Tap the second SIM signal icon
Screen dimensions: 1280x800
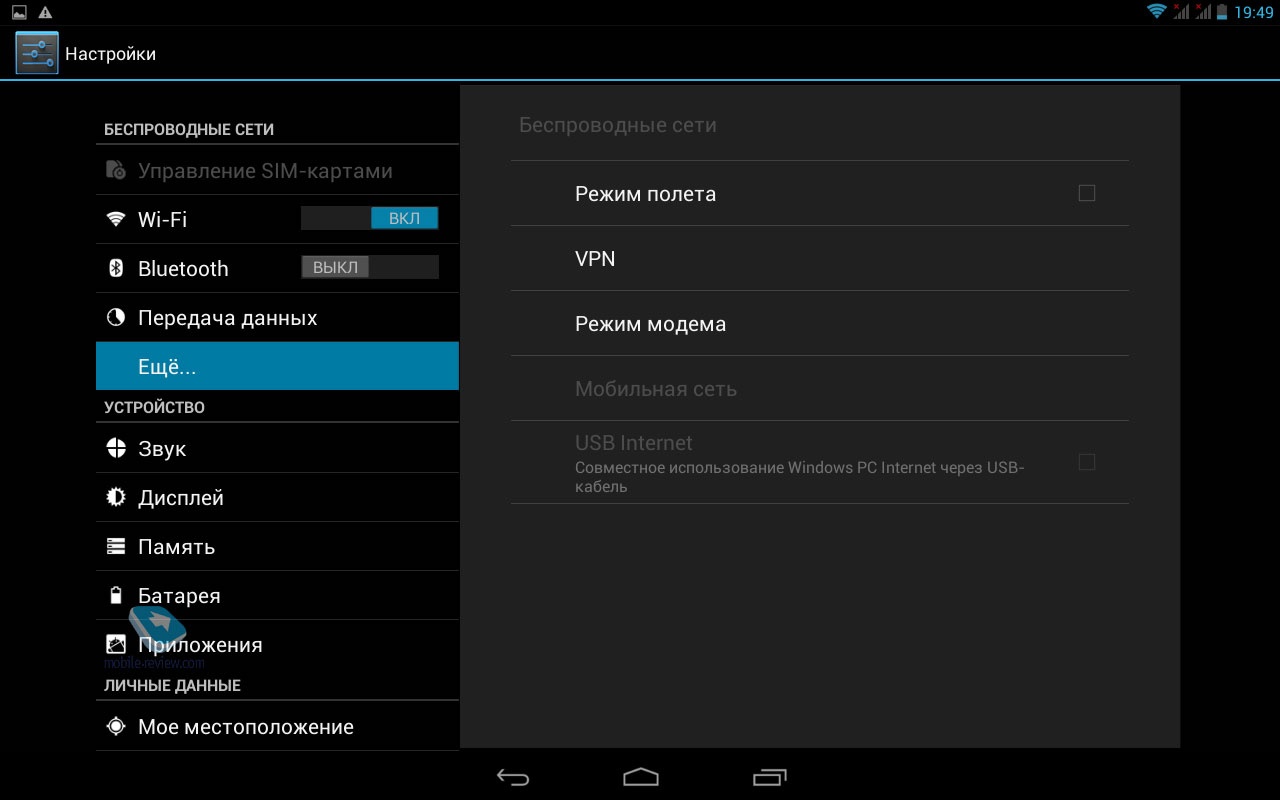coord(1204,12)
